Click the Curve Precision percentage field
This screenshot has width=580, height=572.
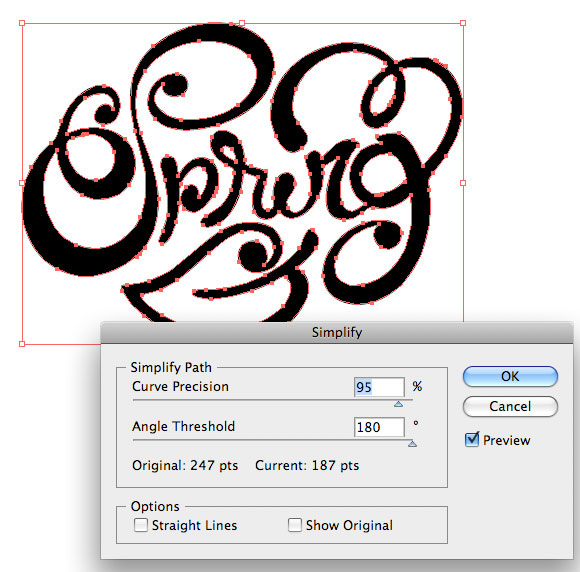click(379, 387)
